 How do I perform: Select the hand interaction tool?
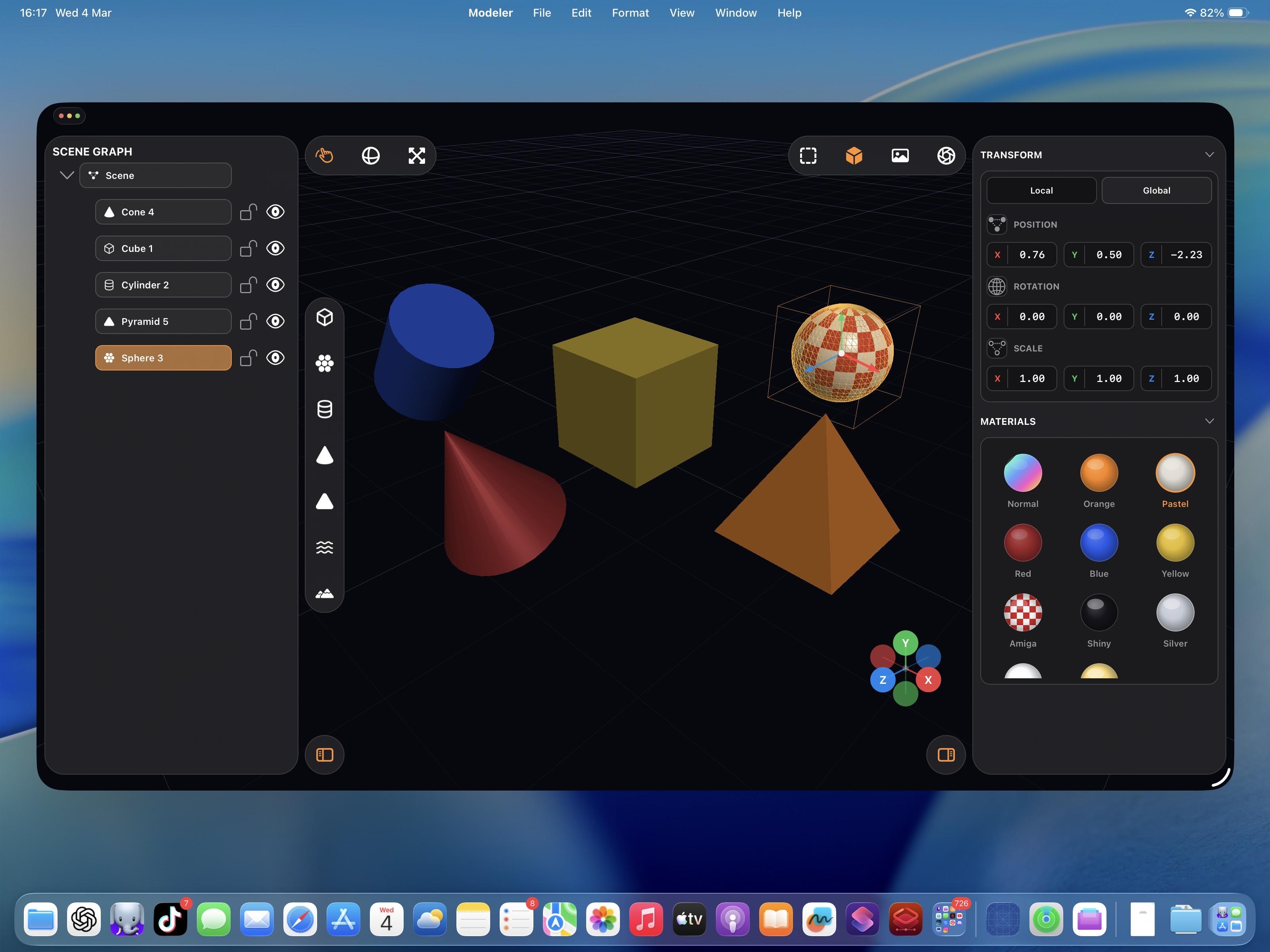(324, 155)
